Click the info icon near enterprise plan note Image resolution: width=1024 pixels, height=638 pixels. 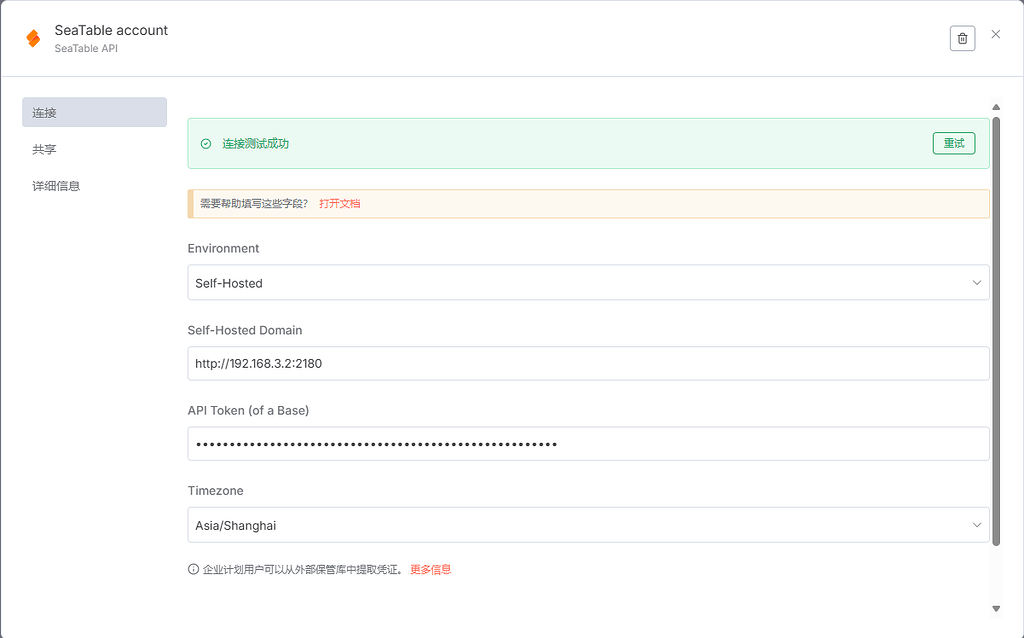[193, 569]
